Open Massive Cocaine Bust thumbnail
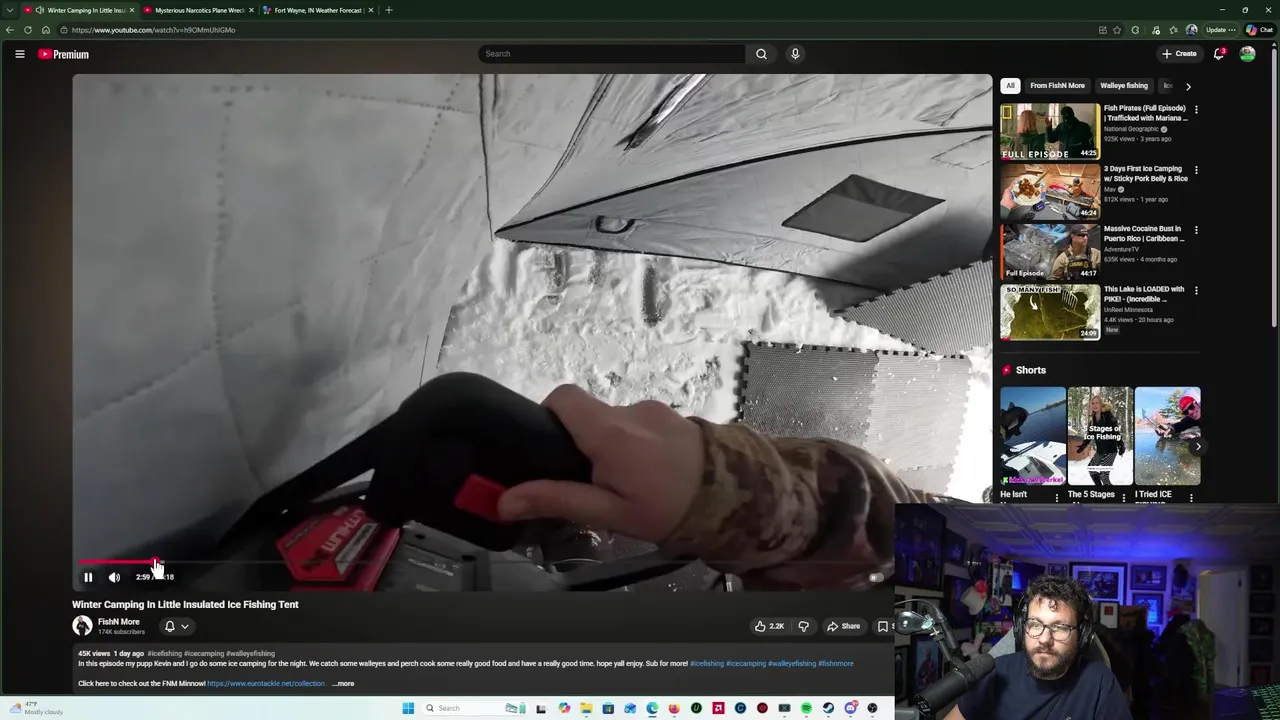This screenshot has height=720, width=1280. click(x=1050, y=251)
